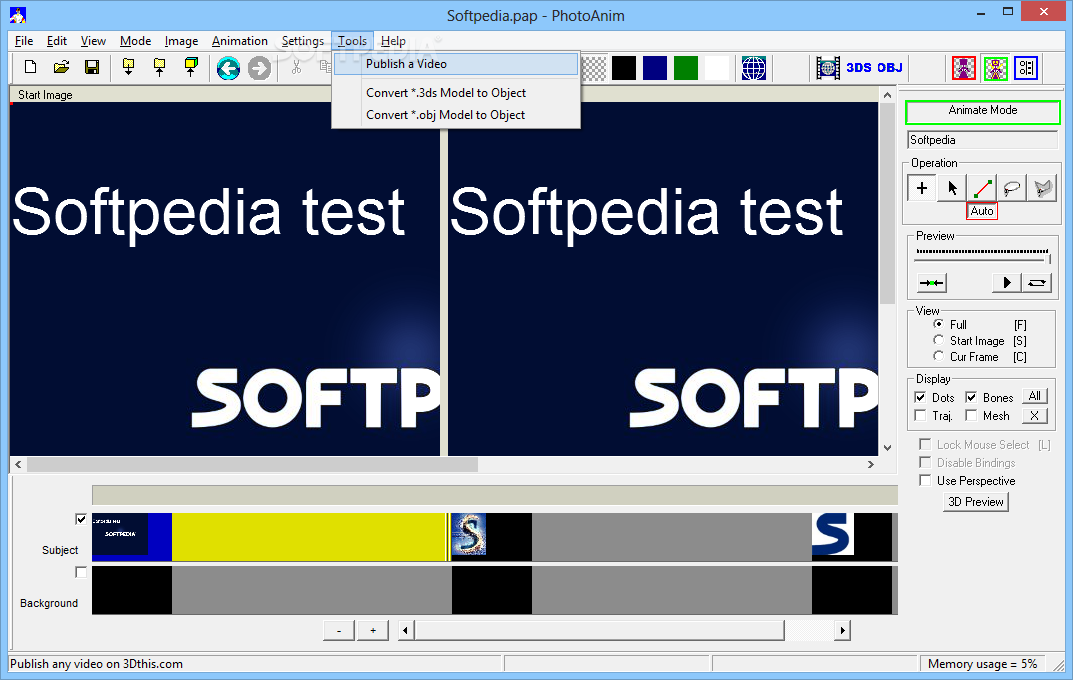Select the green background color swatch
Image resolution: width=1073 pixels, height=680 pixels.
[x=686, y=68]
